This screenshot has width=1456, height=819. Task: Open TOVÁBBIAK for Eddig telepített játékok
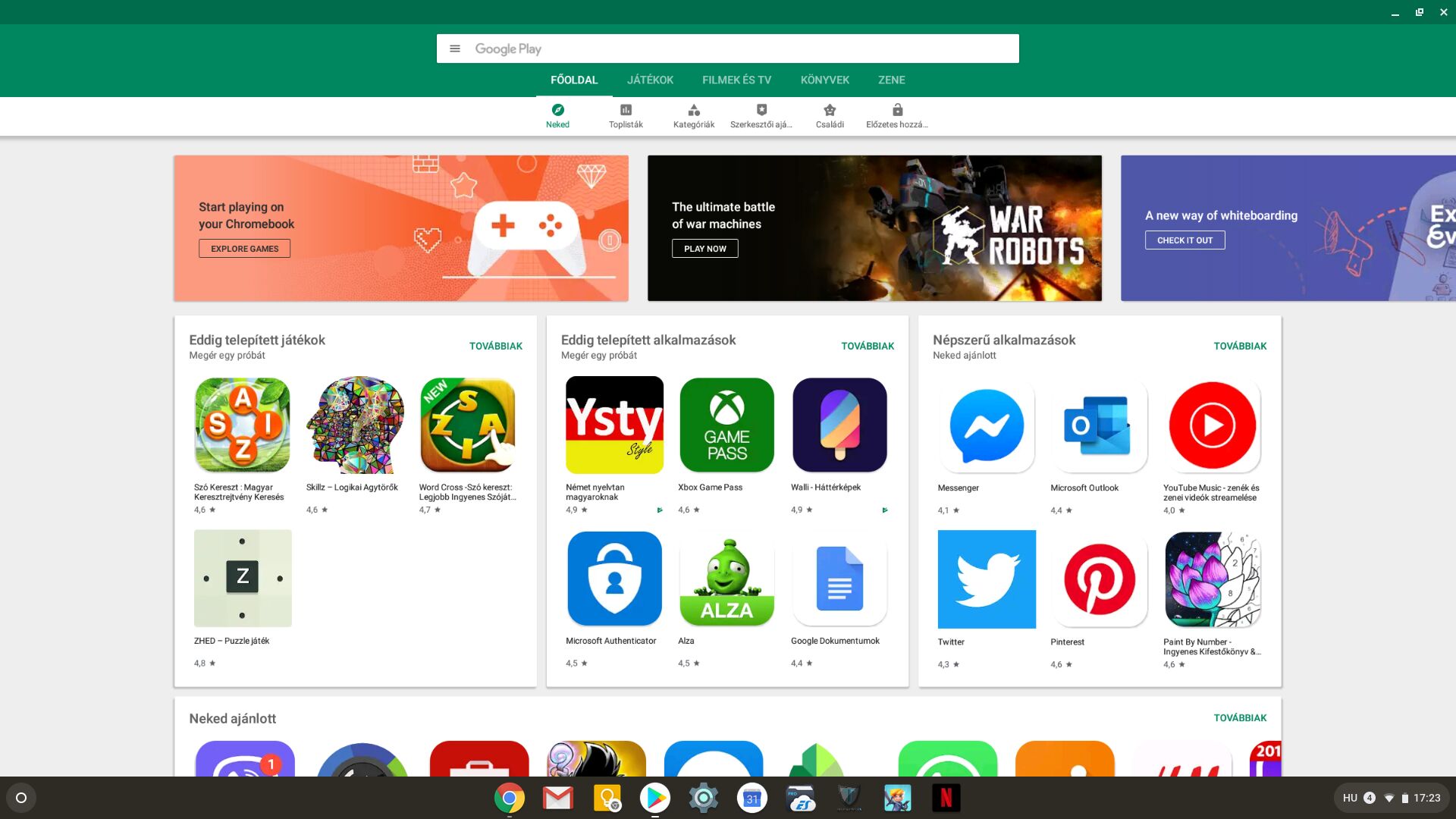[x=495, y=346]
